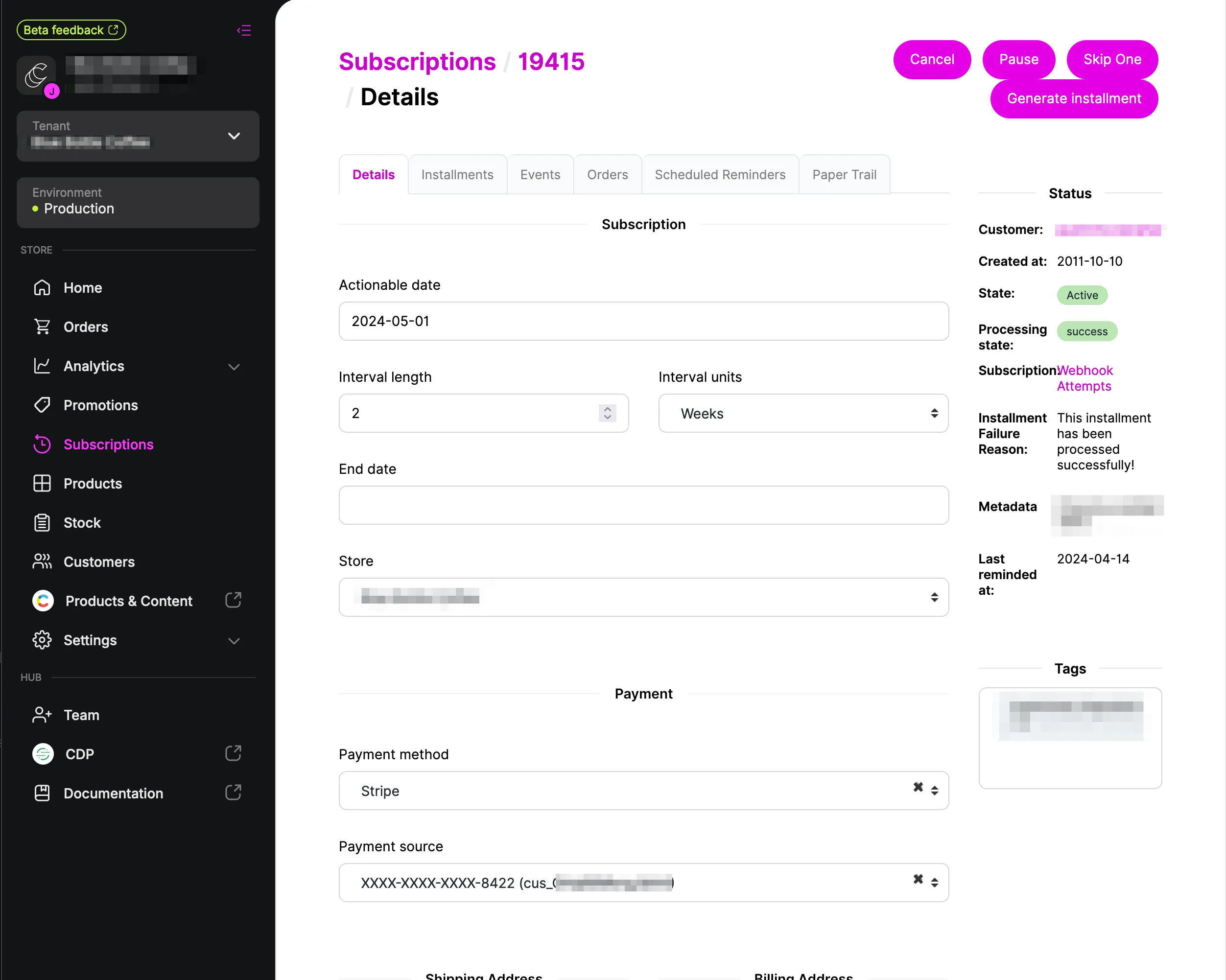Click the Pause button

(x=1019, y=60)
